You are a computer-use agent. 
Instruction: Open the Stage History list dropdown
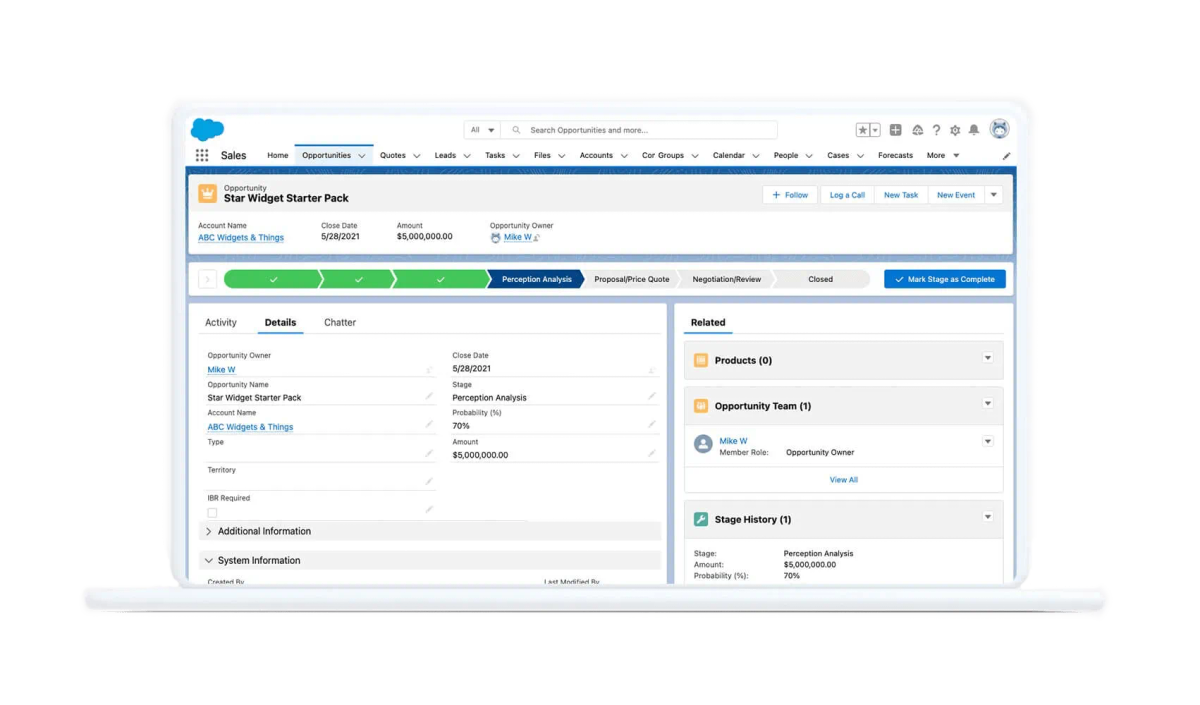click(987, 517)
